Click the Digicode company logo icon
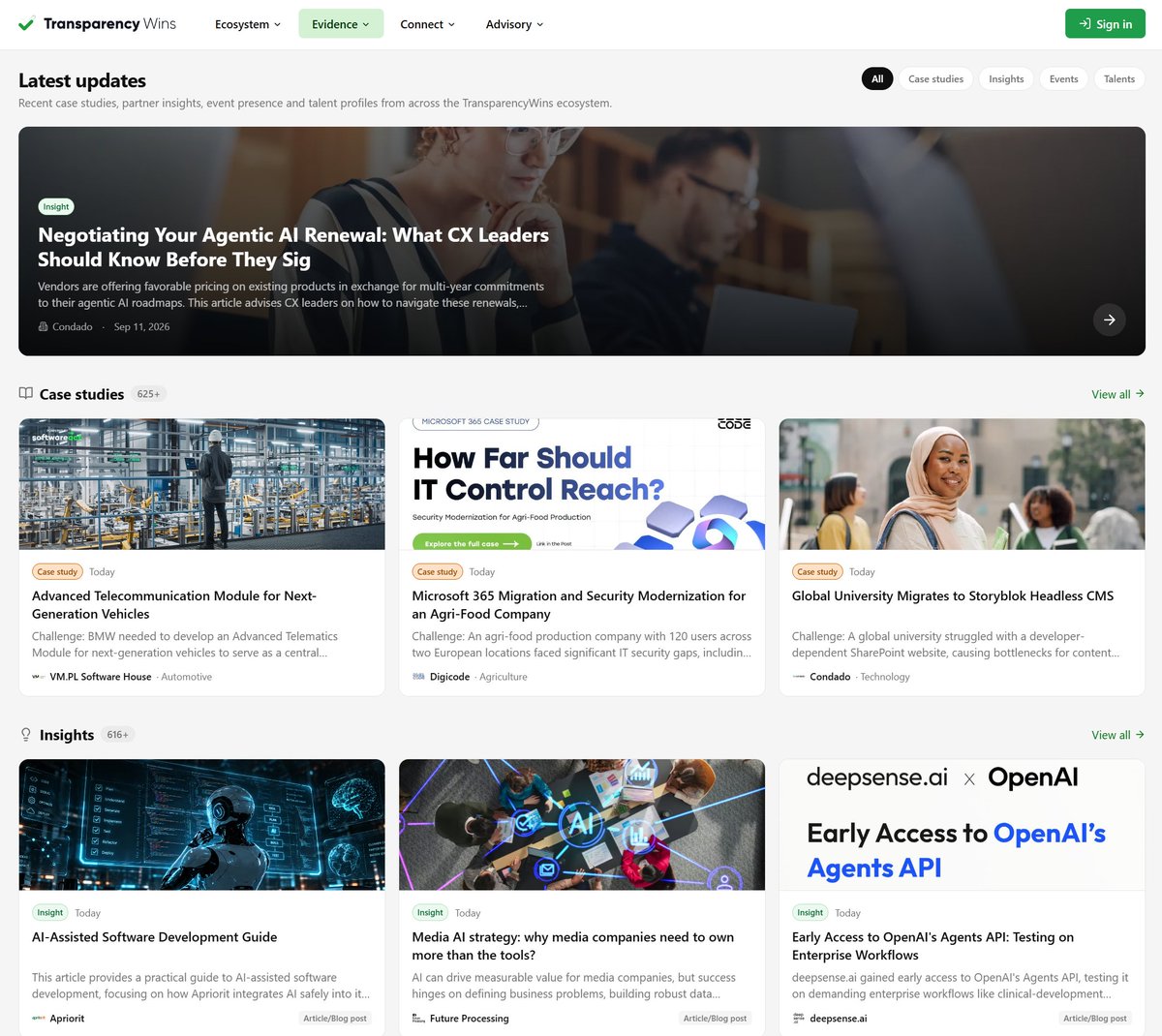The height and width of the screenshot is (1036, 1162). pos(418,677)
